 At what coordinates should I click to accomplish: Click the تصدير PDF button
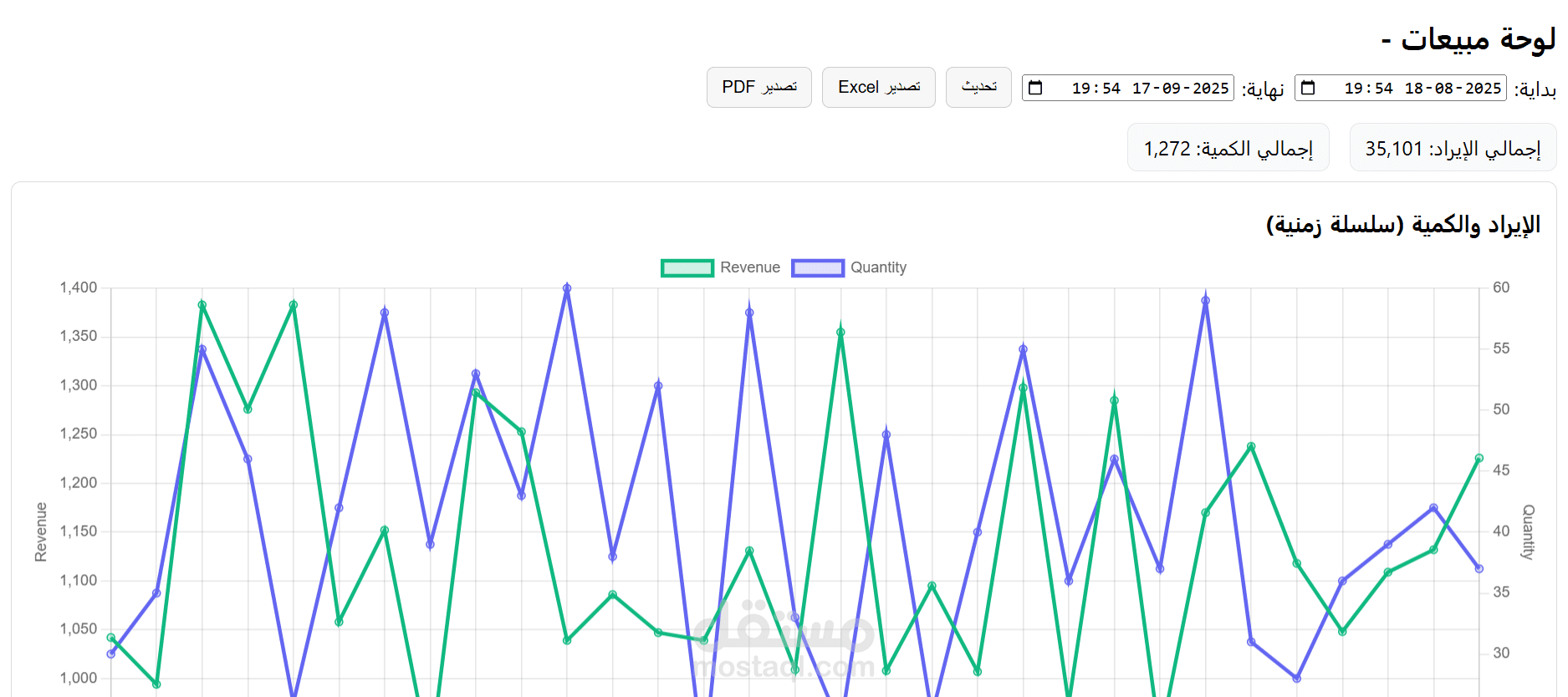coord(759,88)
